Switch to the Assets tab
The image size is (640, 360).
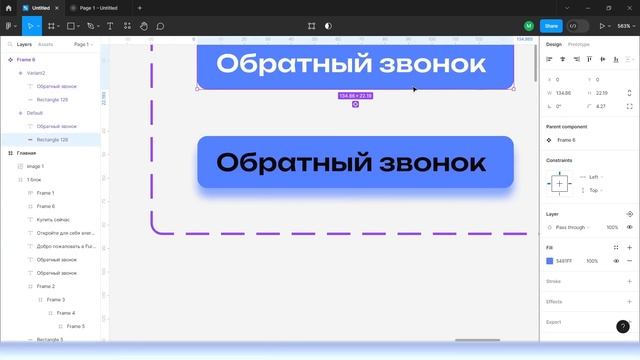[45, 44]
